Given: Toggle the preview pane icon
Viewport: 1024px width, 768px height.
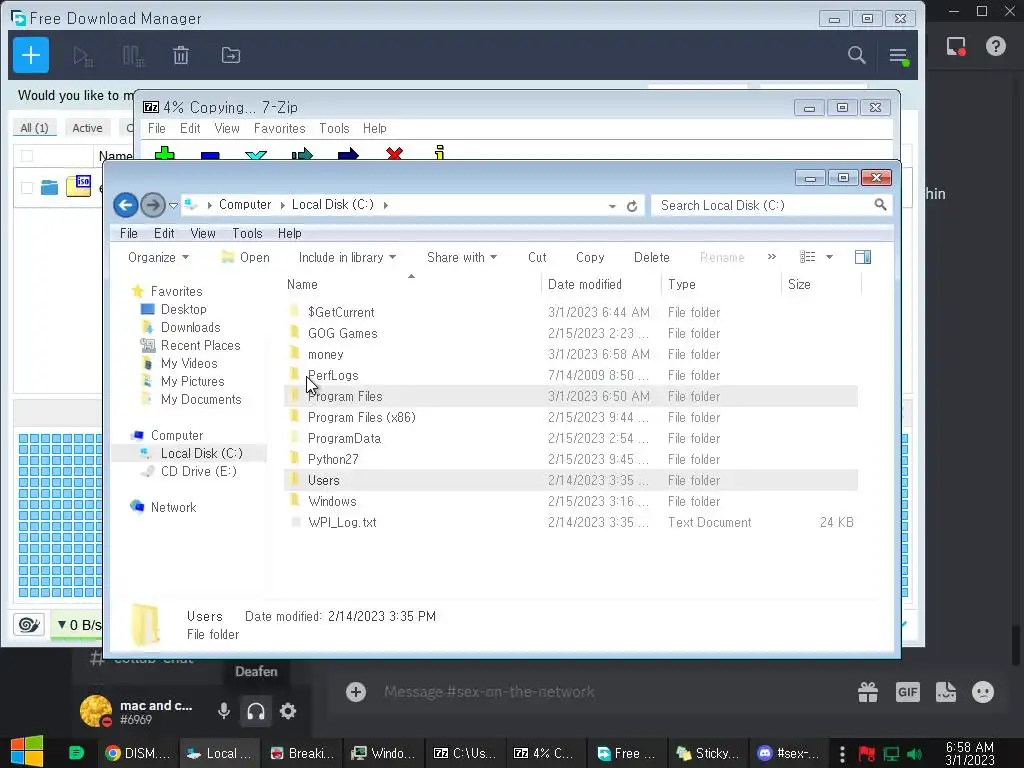Looking at the screenshot, I should [x=863, y=257].
